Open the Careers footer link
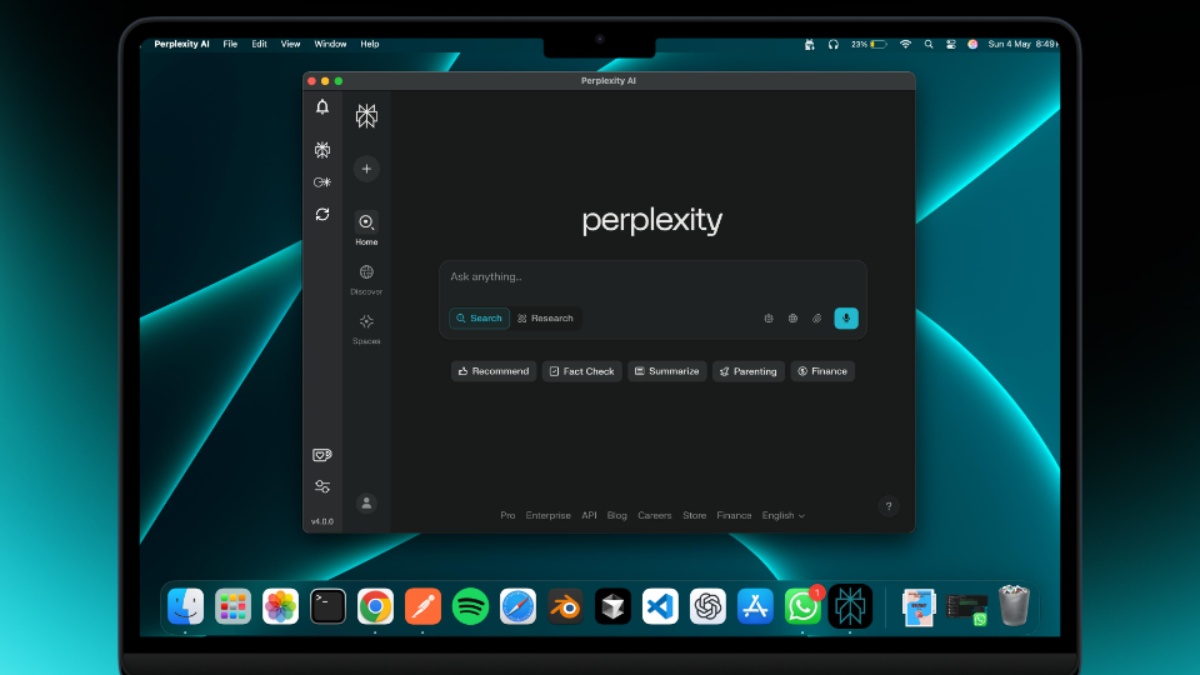This screenshot has width=1200, height=675. pos(655,515)
